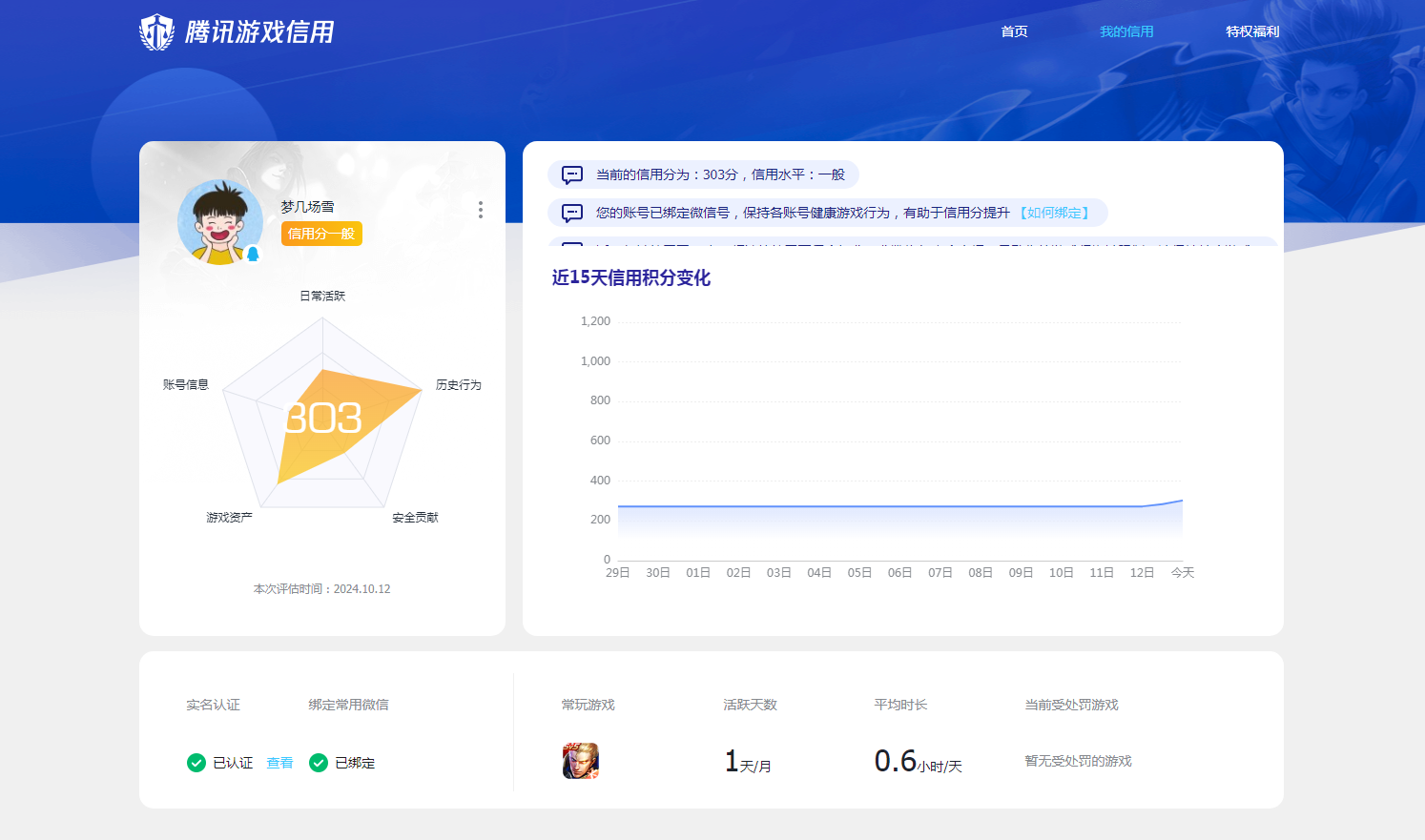This screenshot has height=840, width=1425.
Task: Open the 【如何绑定】 link
Action: 1054,213
